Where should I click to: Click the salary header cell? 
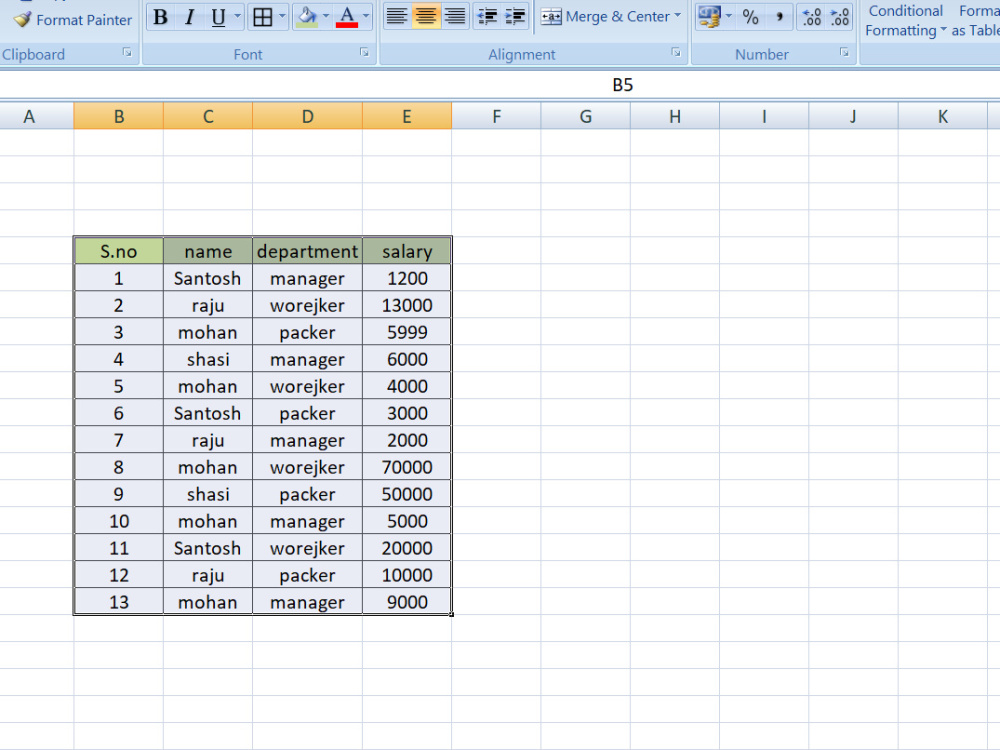coord(407,251)
